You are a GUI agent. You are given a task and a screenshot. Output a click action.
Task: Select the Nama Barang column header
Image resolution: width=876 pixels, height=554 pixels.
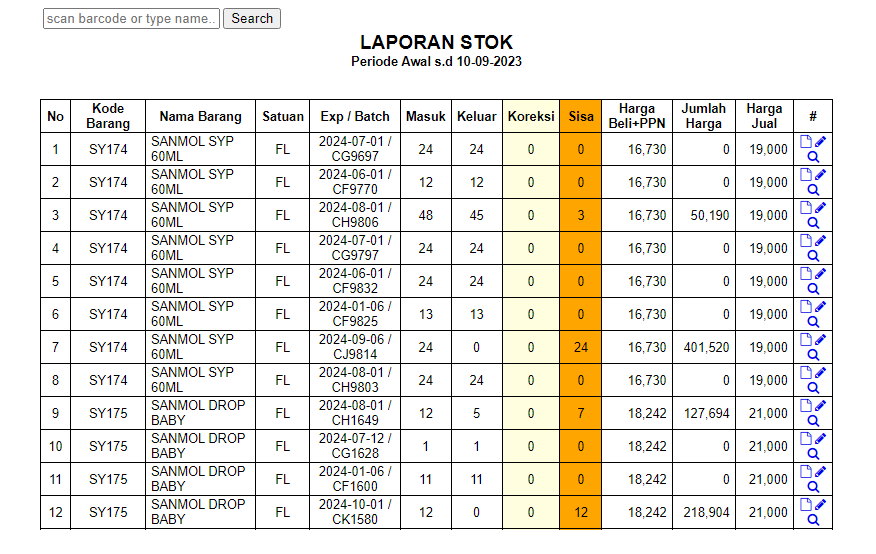[x=200, y=116]
